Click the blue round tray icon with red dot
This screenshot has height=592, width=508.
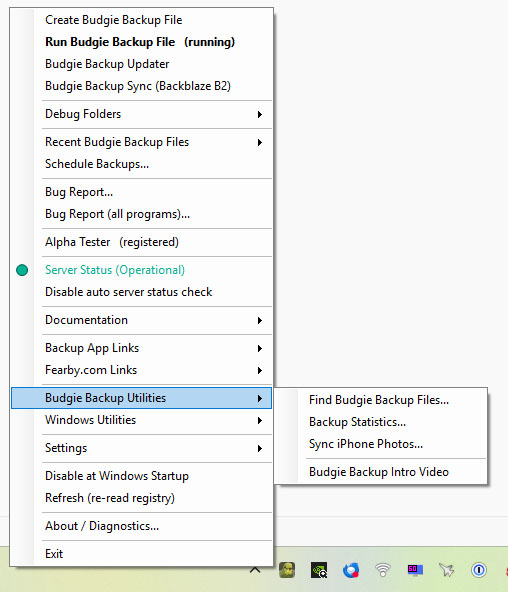pyautogui.click(x=351, y=570)
